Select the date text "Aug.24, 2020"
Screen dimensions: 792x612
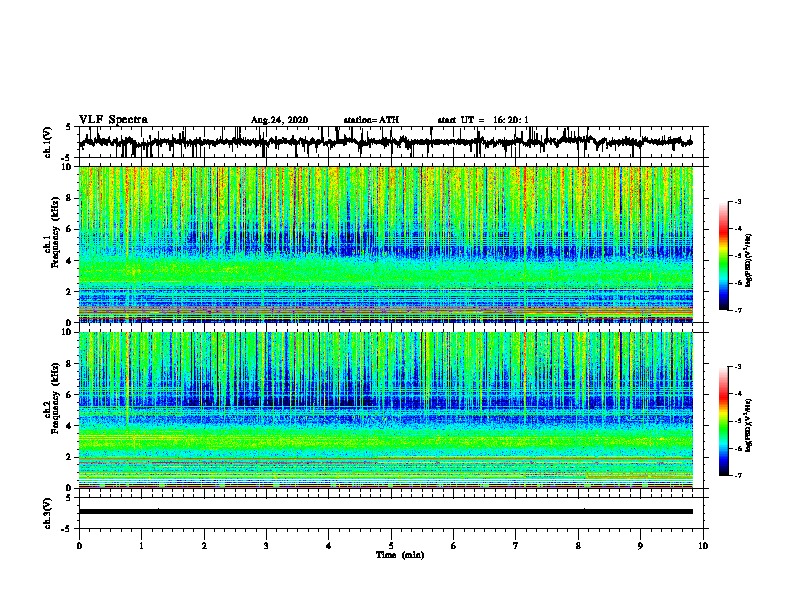pyautogui.click(x=279, y=120)
